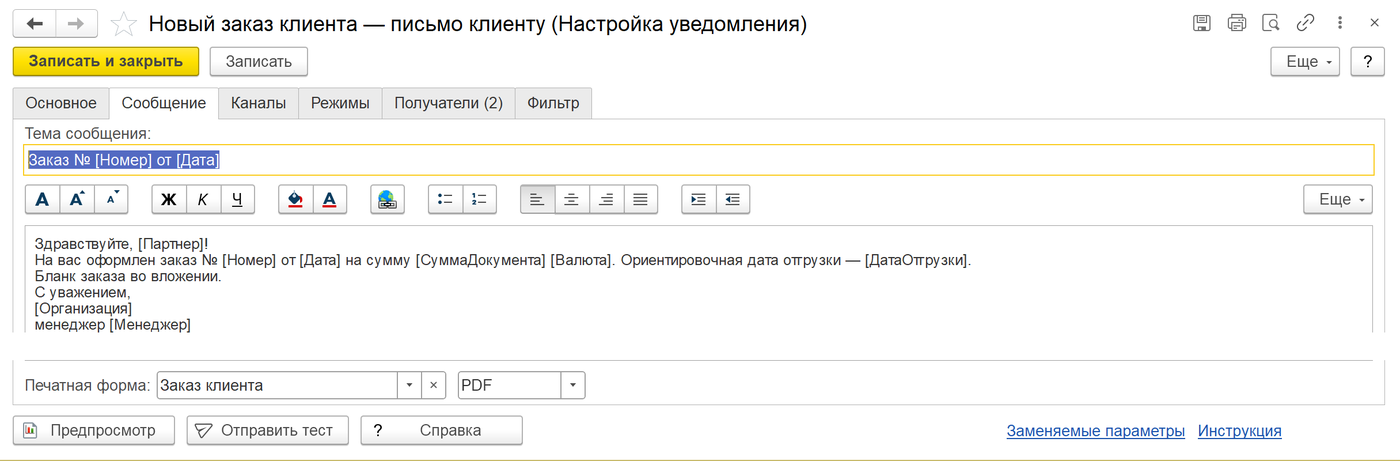
Task: Align text to the left
Action: point(537,199)
